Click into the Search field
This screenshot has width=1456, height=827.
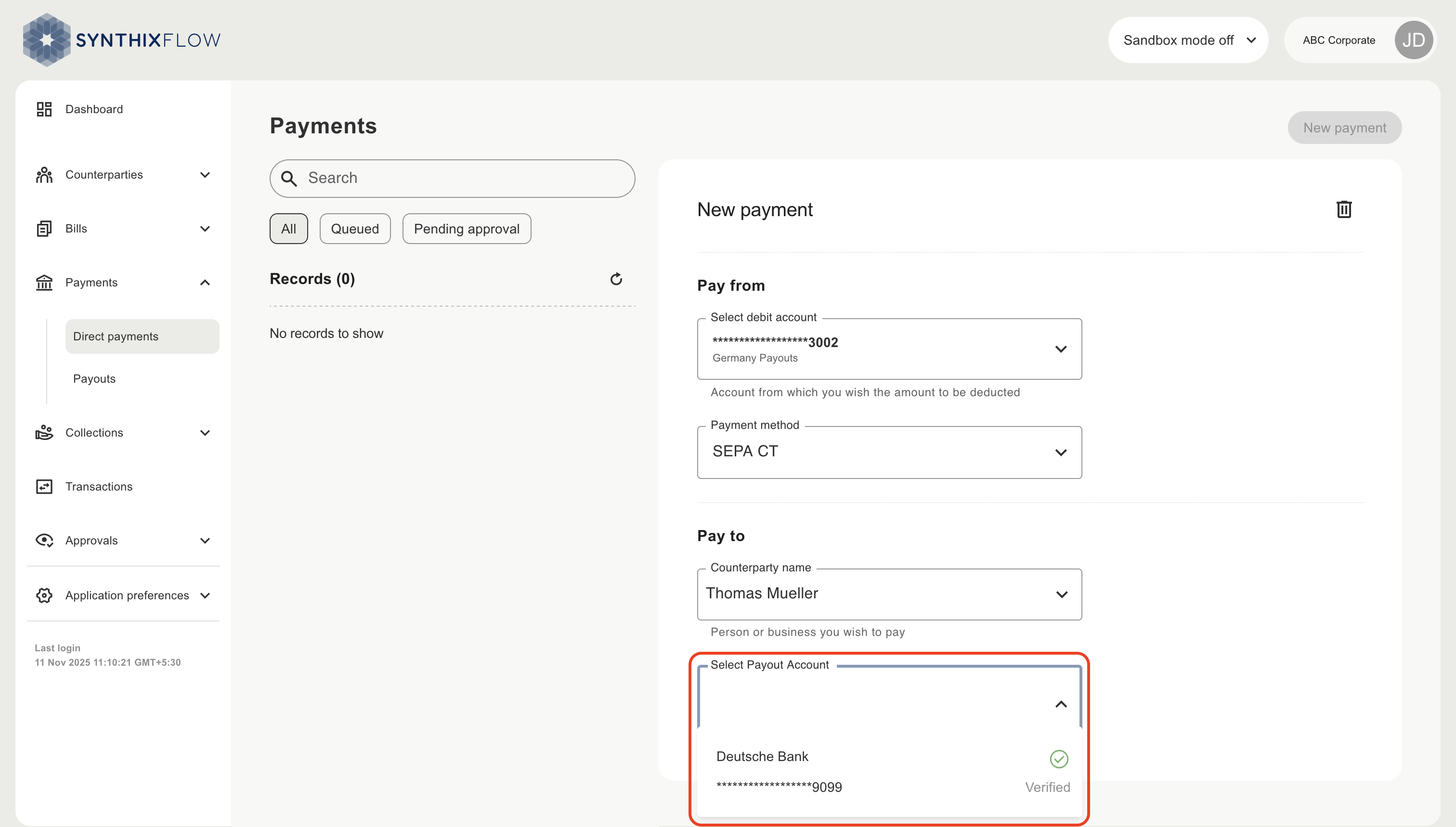[452, 179]
